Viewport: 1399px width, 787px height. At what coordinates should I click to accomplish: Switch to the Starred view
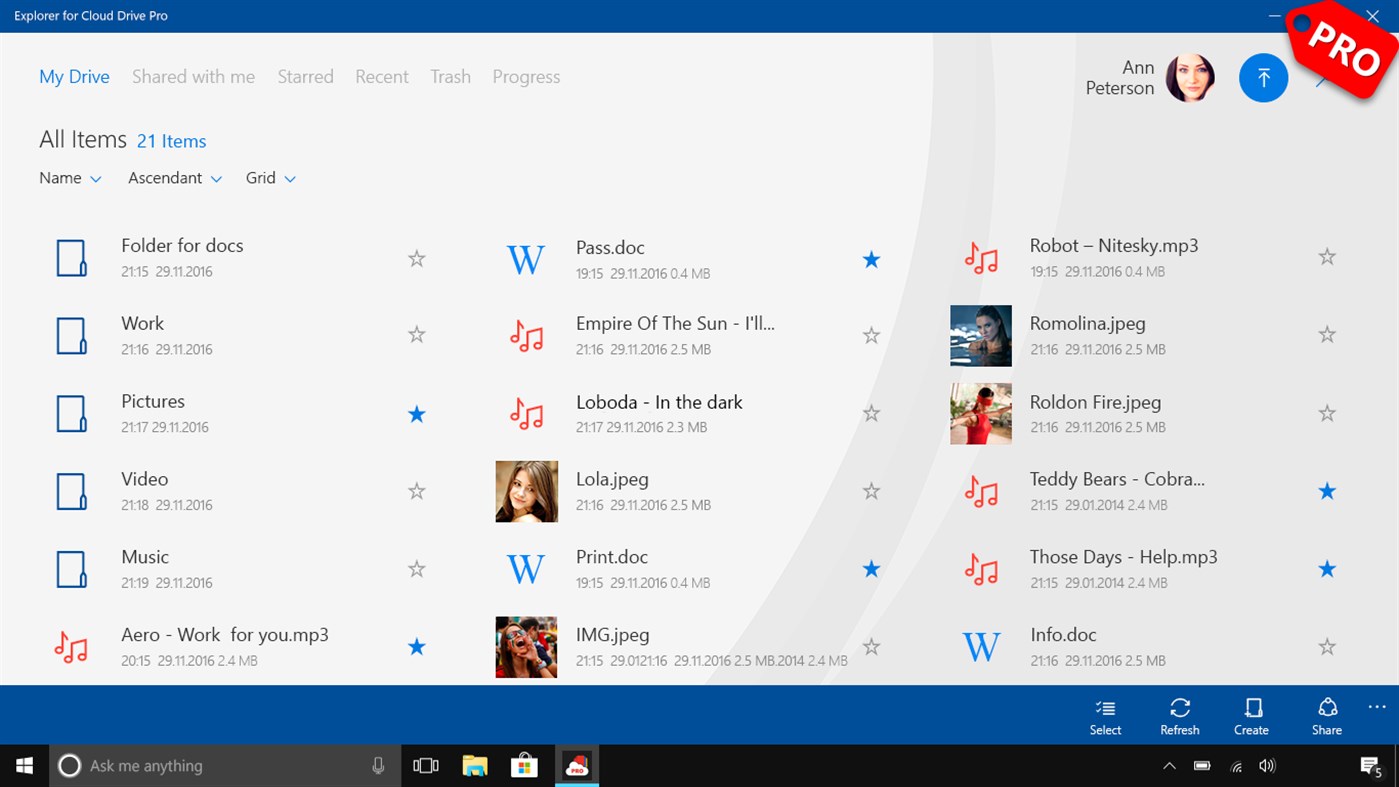point(305,76)
